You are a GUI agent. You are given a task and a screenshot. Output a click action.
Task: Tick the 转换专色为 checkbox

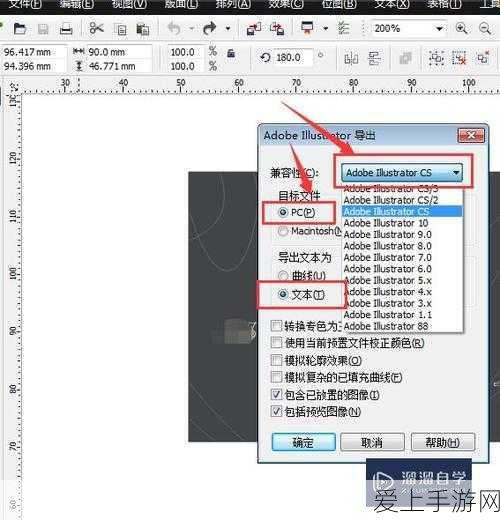click(x=276, y=326)
